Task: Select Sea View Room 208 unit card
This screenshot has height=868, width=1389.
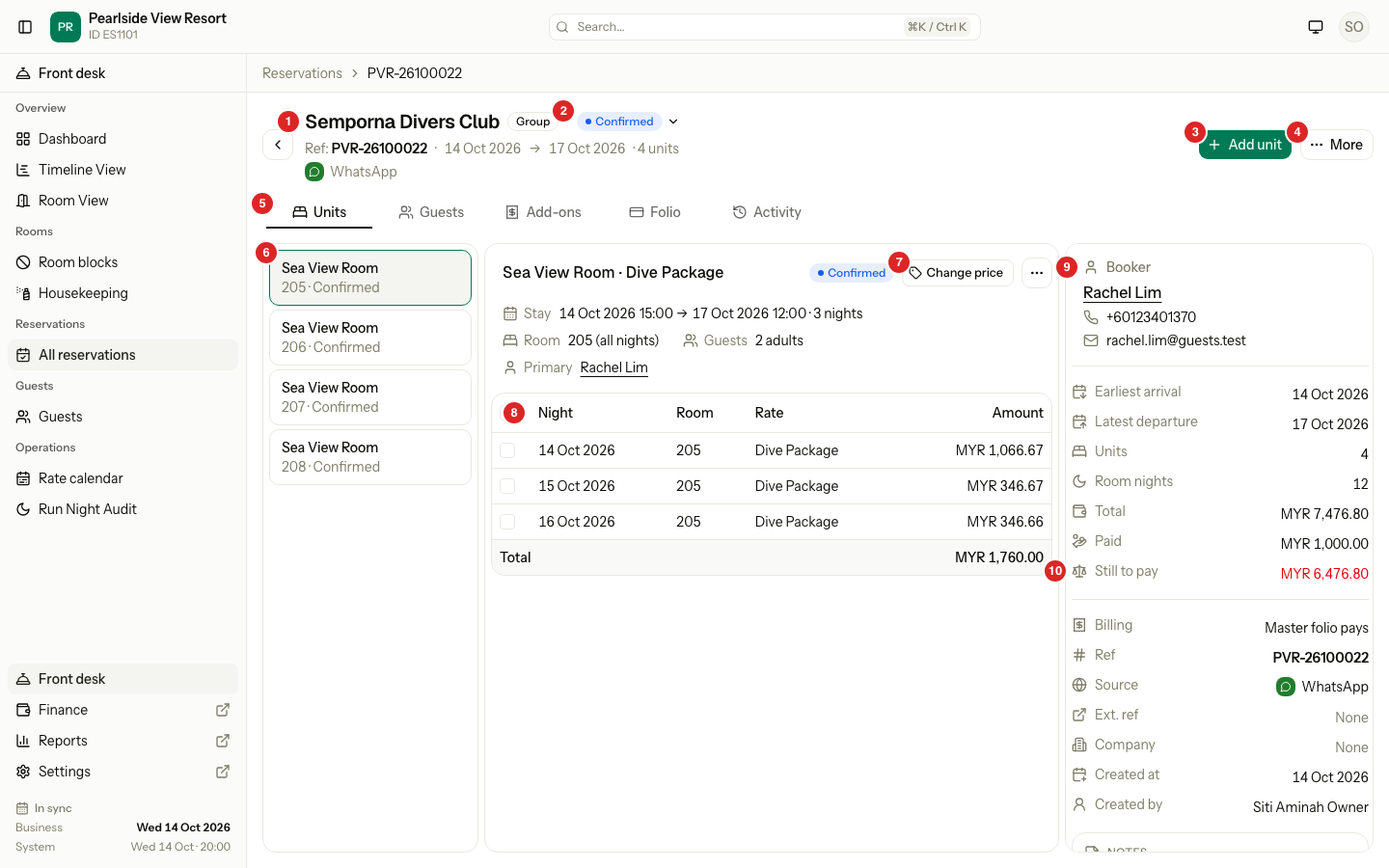Action: (370, 457)
